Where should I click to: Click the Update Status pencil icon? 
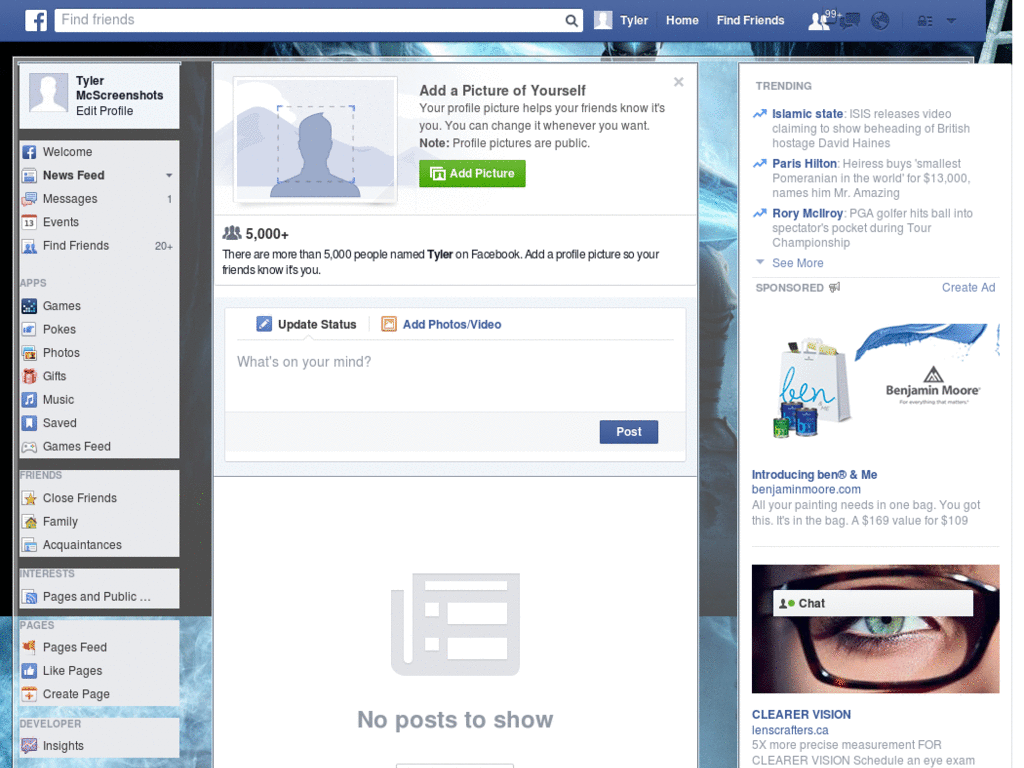(x=264, y=324)
